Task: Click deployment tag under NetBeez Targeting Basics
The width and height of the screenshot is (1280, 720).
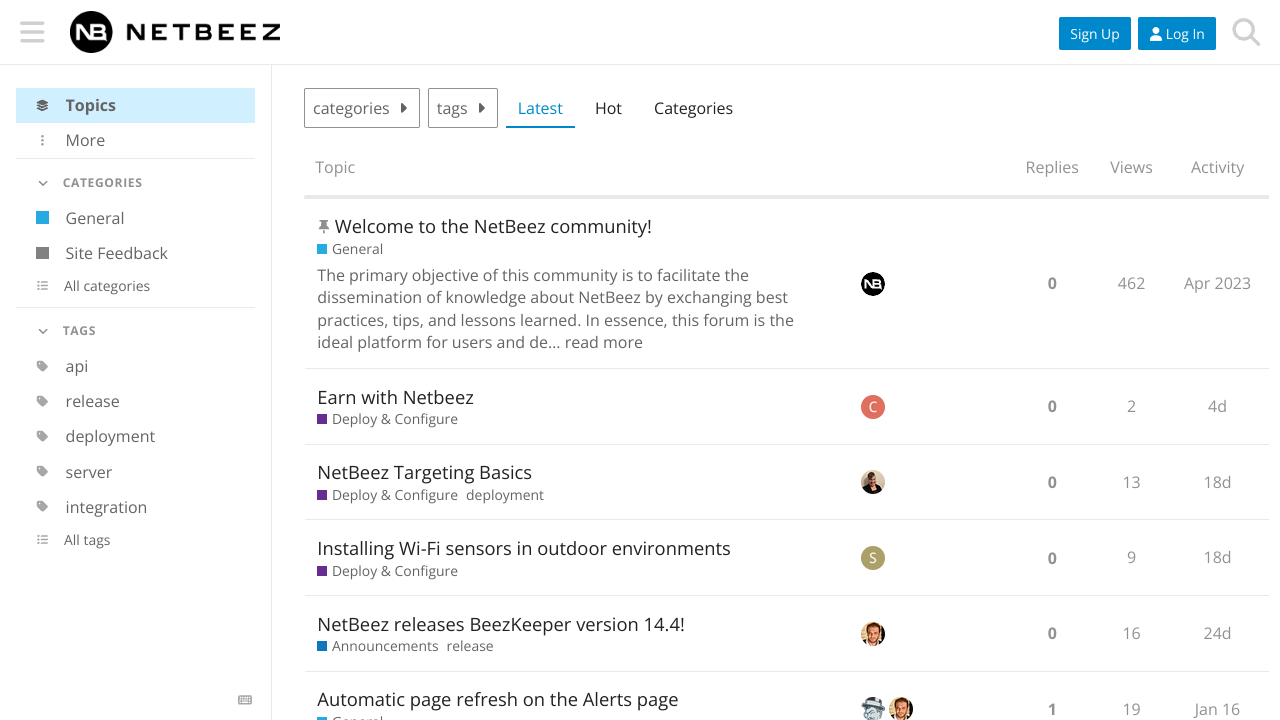Action: click(x=505, y=495)
